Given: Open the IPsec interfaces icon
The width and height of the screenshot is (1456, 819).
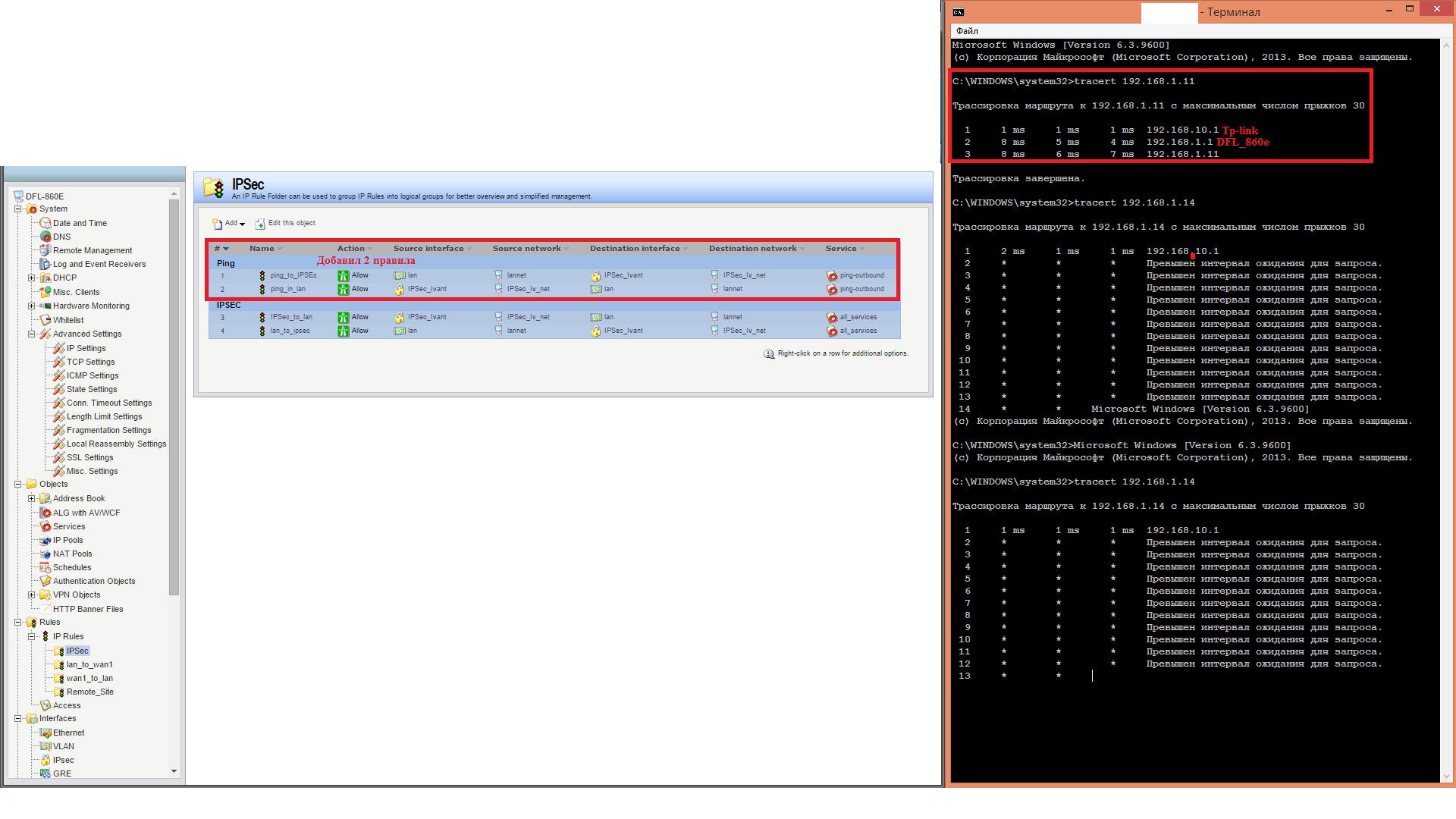Looking at the screenshot, I should point(45,760).
